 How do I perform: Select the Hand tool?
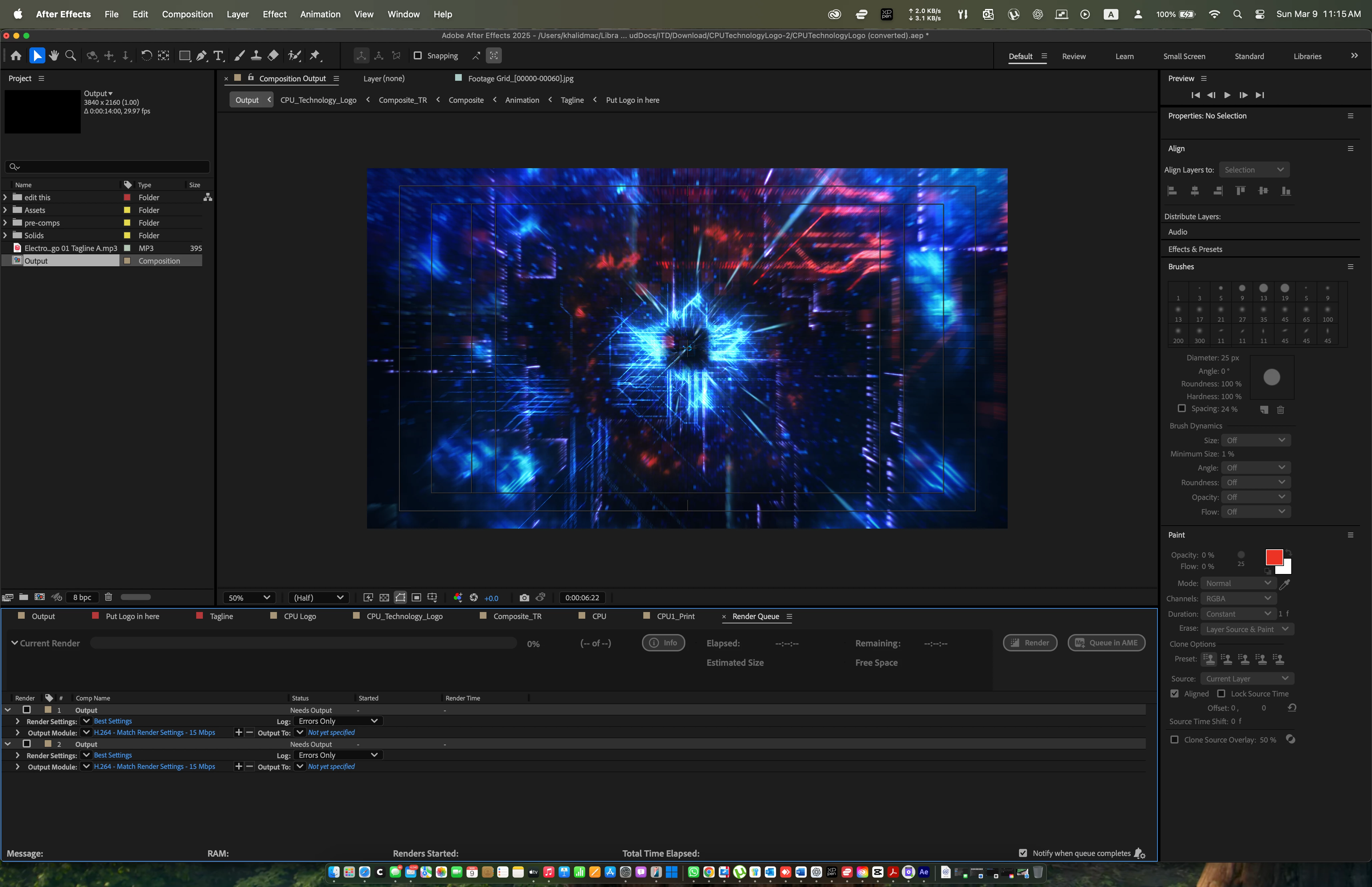(54, 56)
